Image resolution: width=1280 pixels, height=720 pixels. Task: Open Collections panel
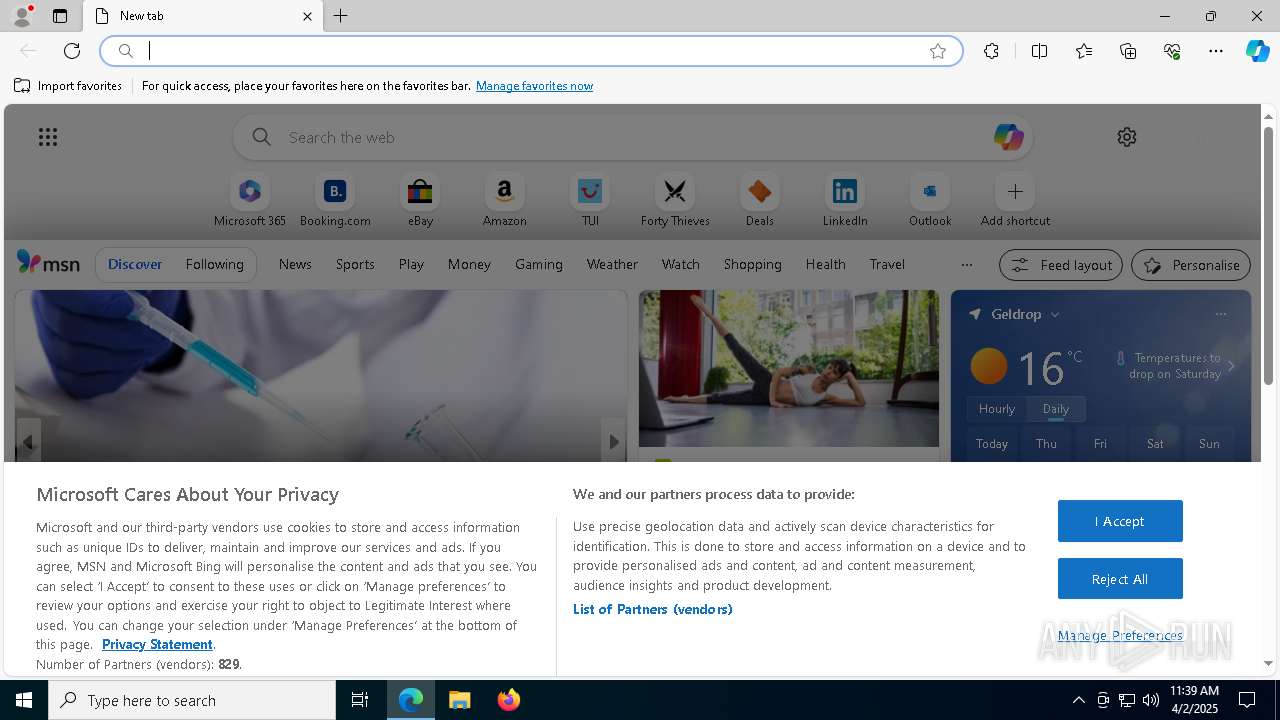click(1128, 51)
